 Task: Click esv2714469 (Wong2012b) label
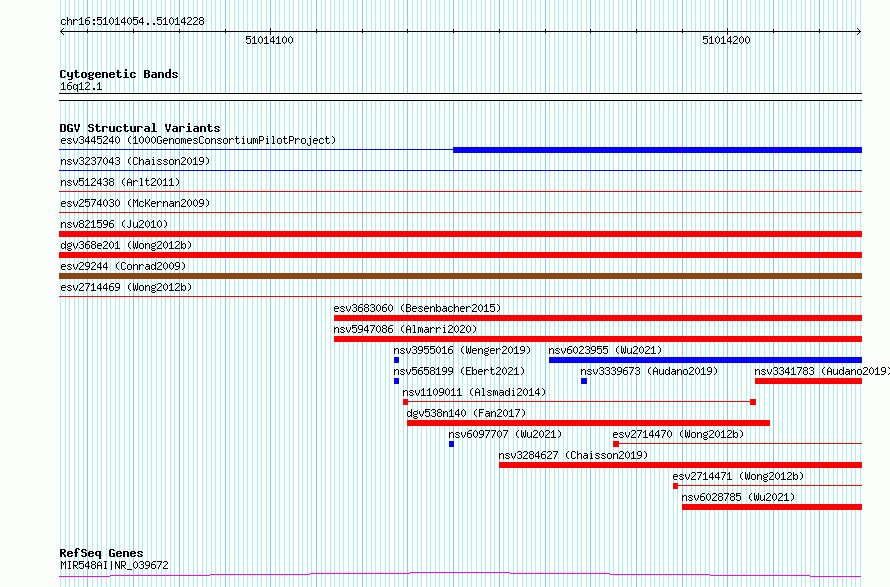click(x=126, y=287)
